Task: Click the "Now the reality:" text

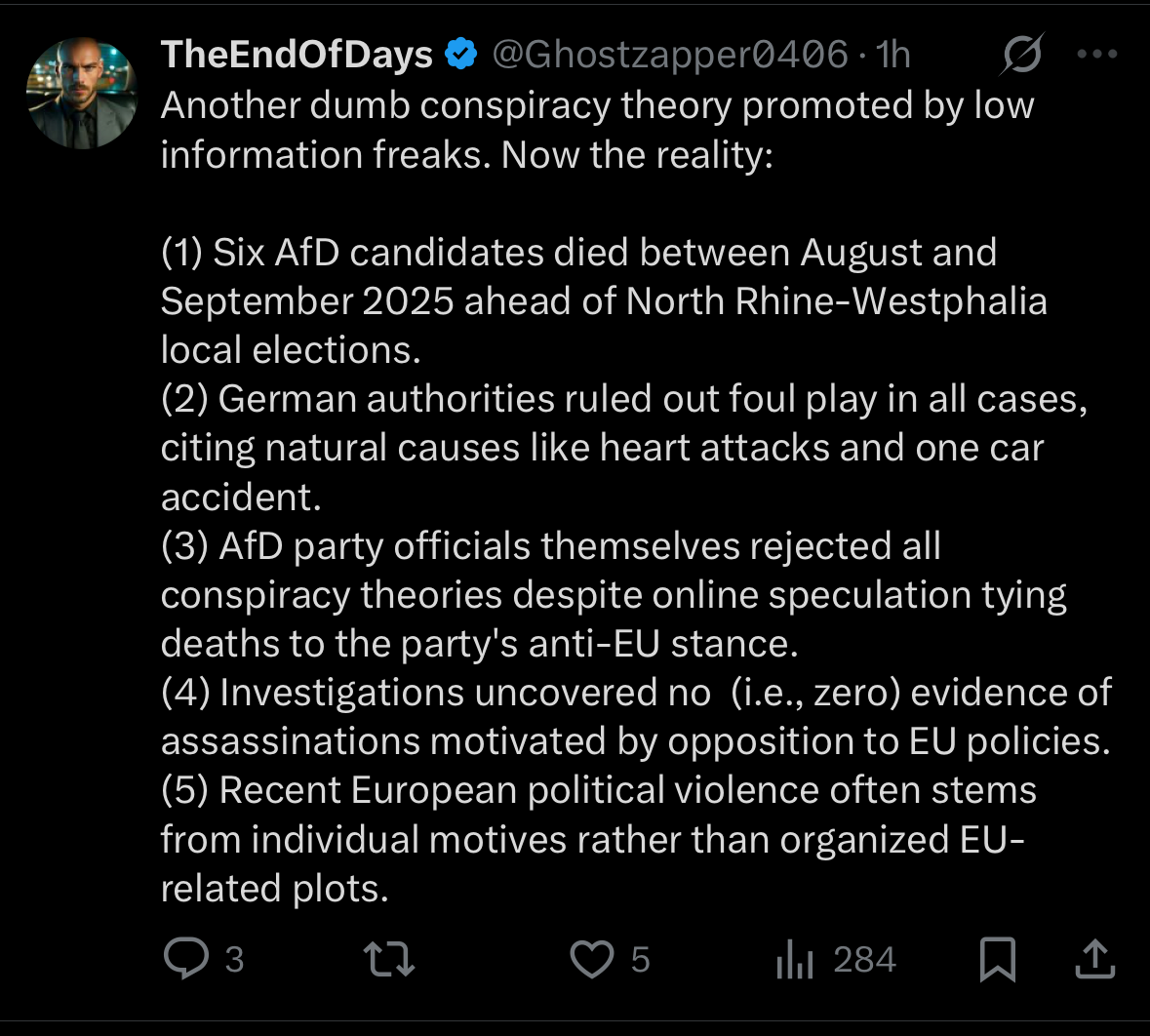Action: pyautogui.click(x=637, y=155)
